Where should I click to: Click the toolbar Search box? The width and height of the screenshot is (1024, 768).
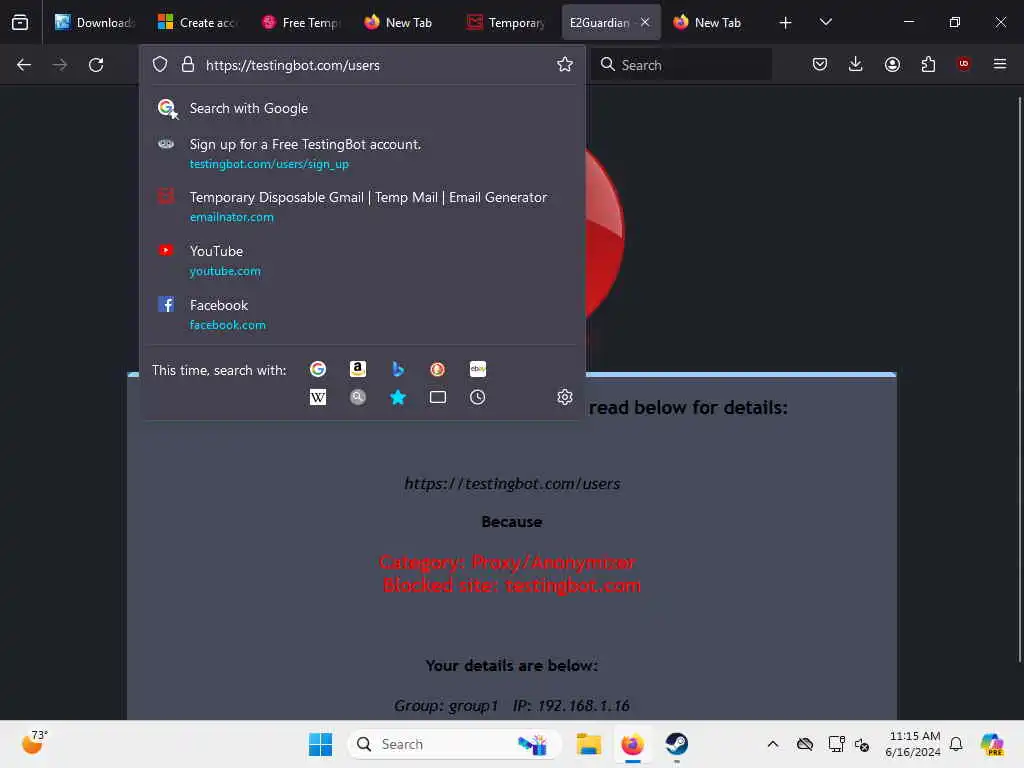(x=681, y=65)
